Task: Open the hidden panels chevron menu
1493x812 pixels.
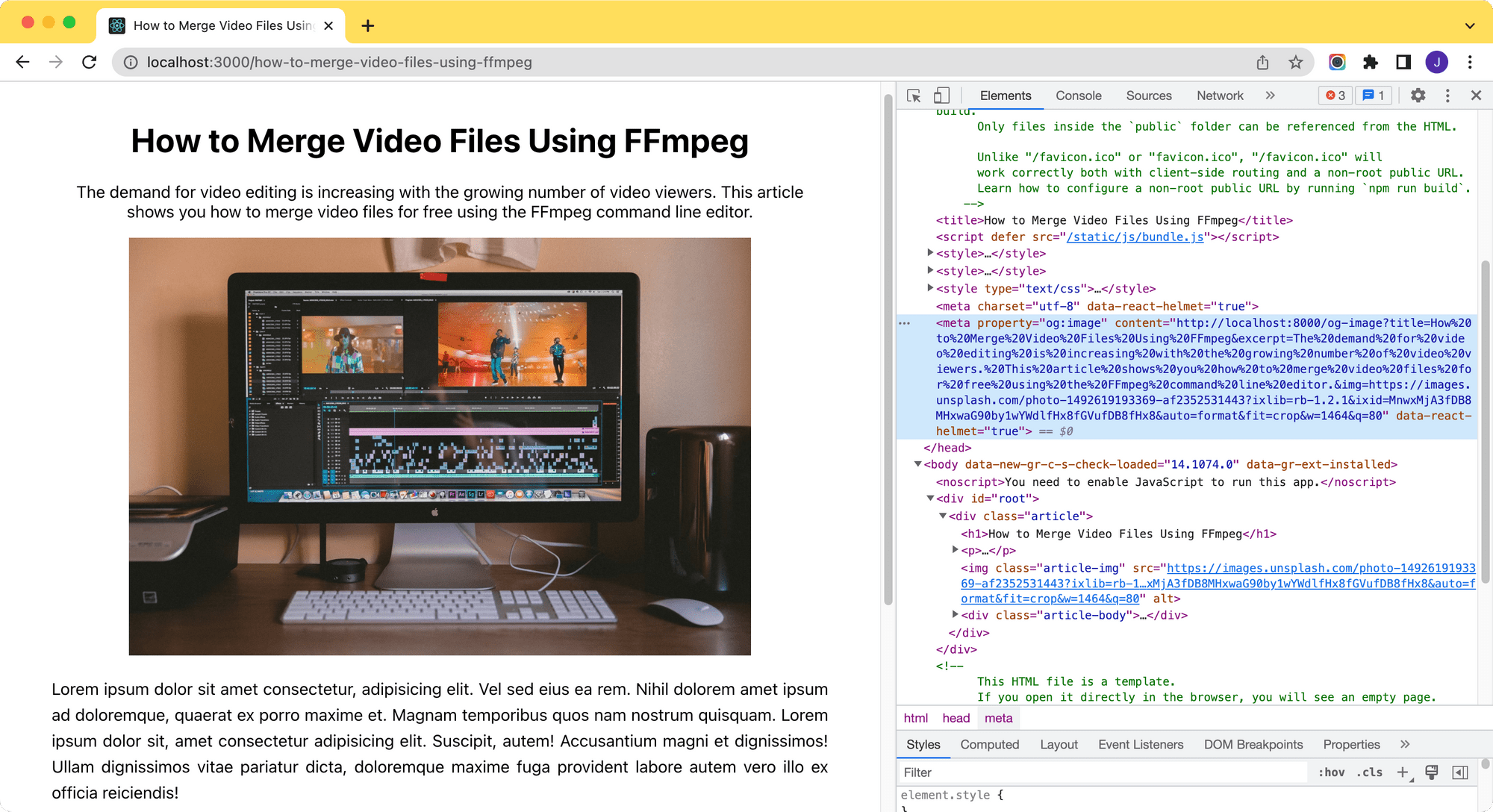Action: (x=1270, y=96)
